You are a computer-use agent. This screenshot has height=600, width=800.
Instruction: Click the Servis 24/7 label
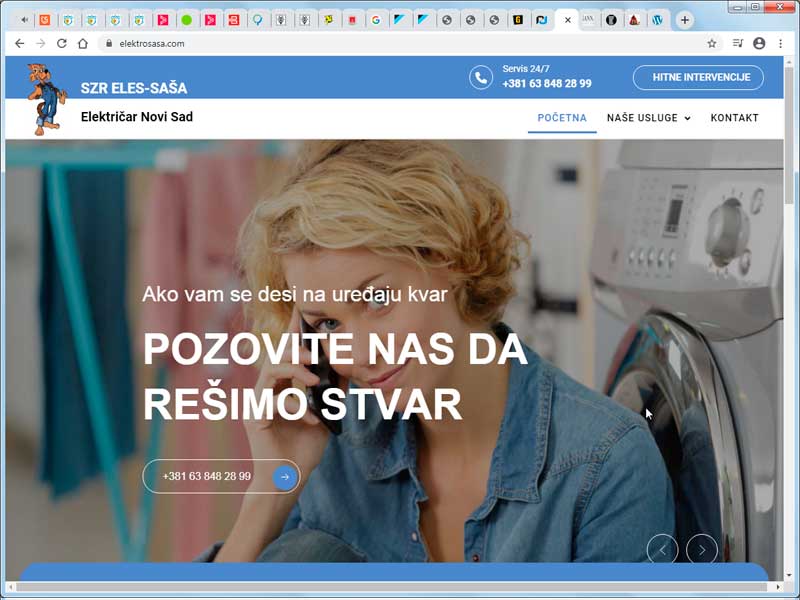(526, 68)
